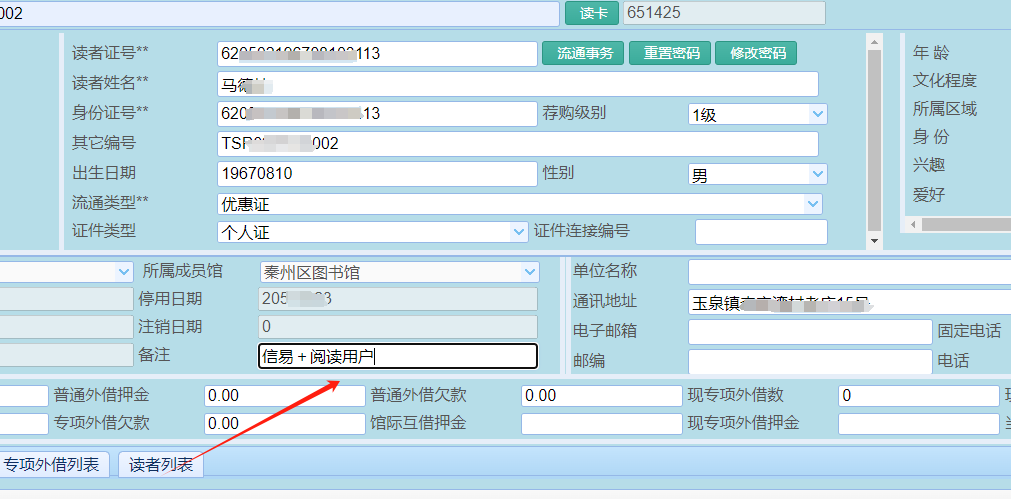
Task: Click the scroll-up arrow of the reader form
Action: [874, 43]
